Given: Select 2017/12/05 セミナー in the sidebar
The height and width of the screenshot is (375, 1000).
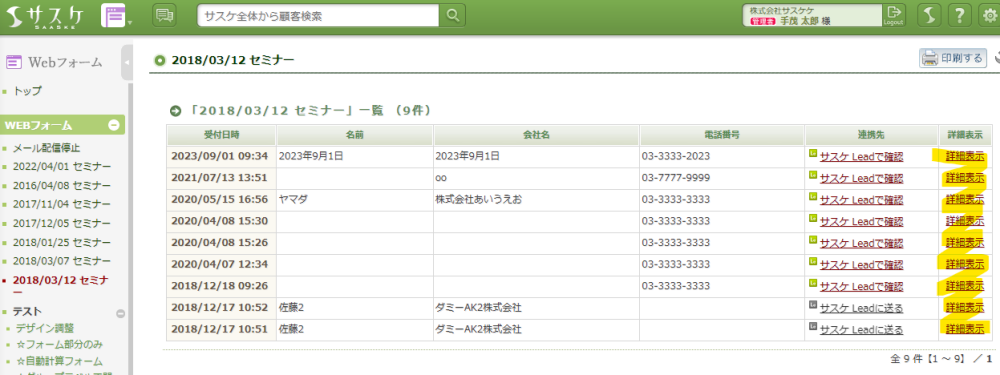Looking at the screenshot, I should (62, 224).
